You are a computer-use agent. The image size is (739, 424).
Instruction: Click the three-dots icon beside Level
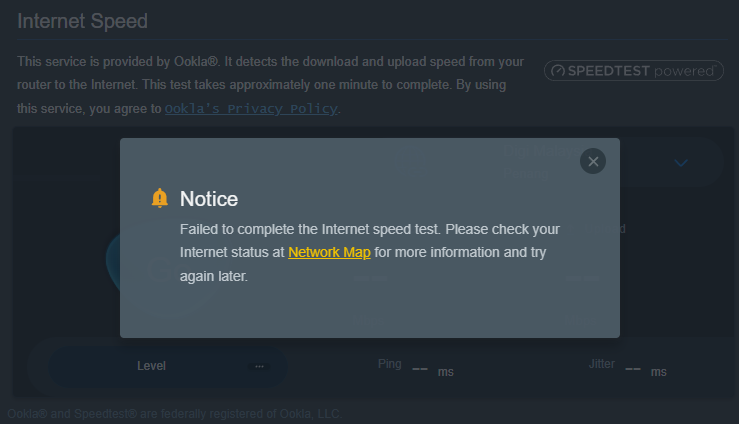click(259, 366)
